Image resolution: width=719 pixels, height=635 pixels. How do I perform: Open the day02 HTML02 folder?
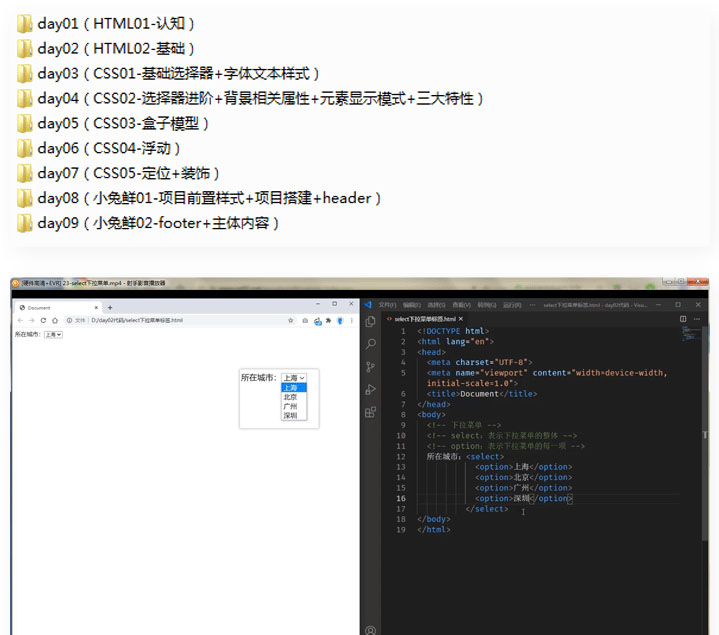point(105,48)
